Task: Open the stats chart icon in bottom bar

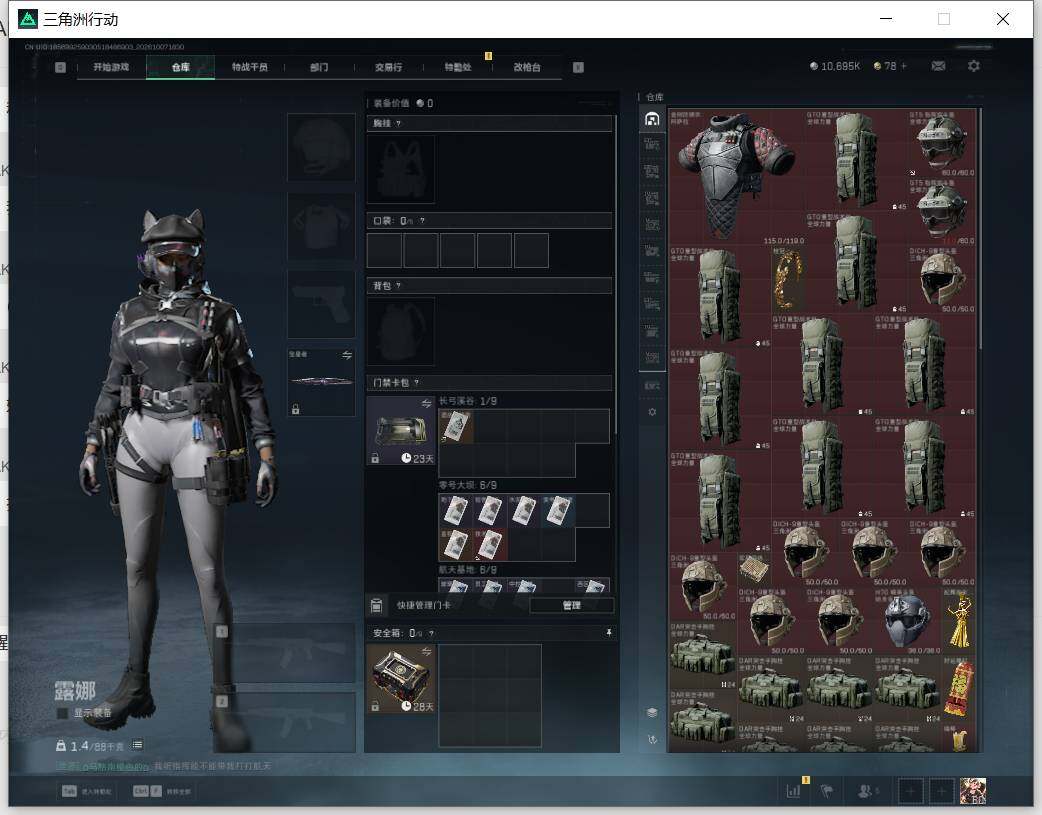Action: tap(793, 791)
